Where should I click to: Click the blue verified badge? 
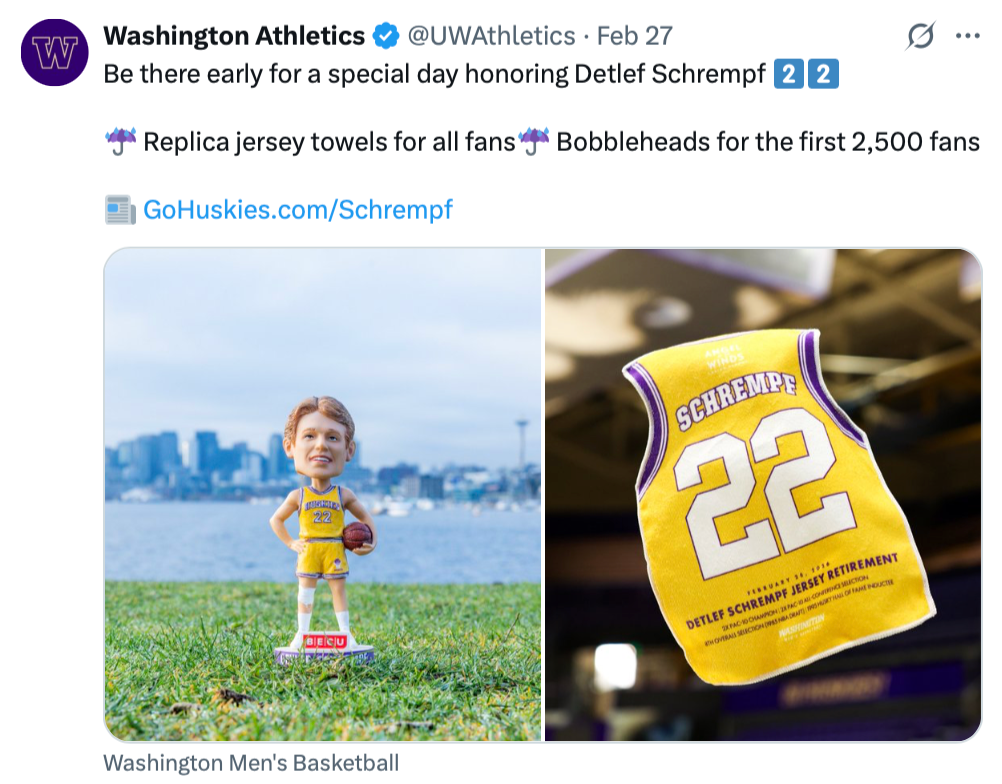(385, 37)
